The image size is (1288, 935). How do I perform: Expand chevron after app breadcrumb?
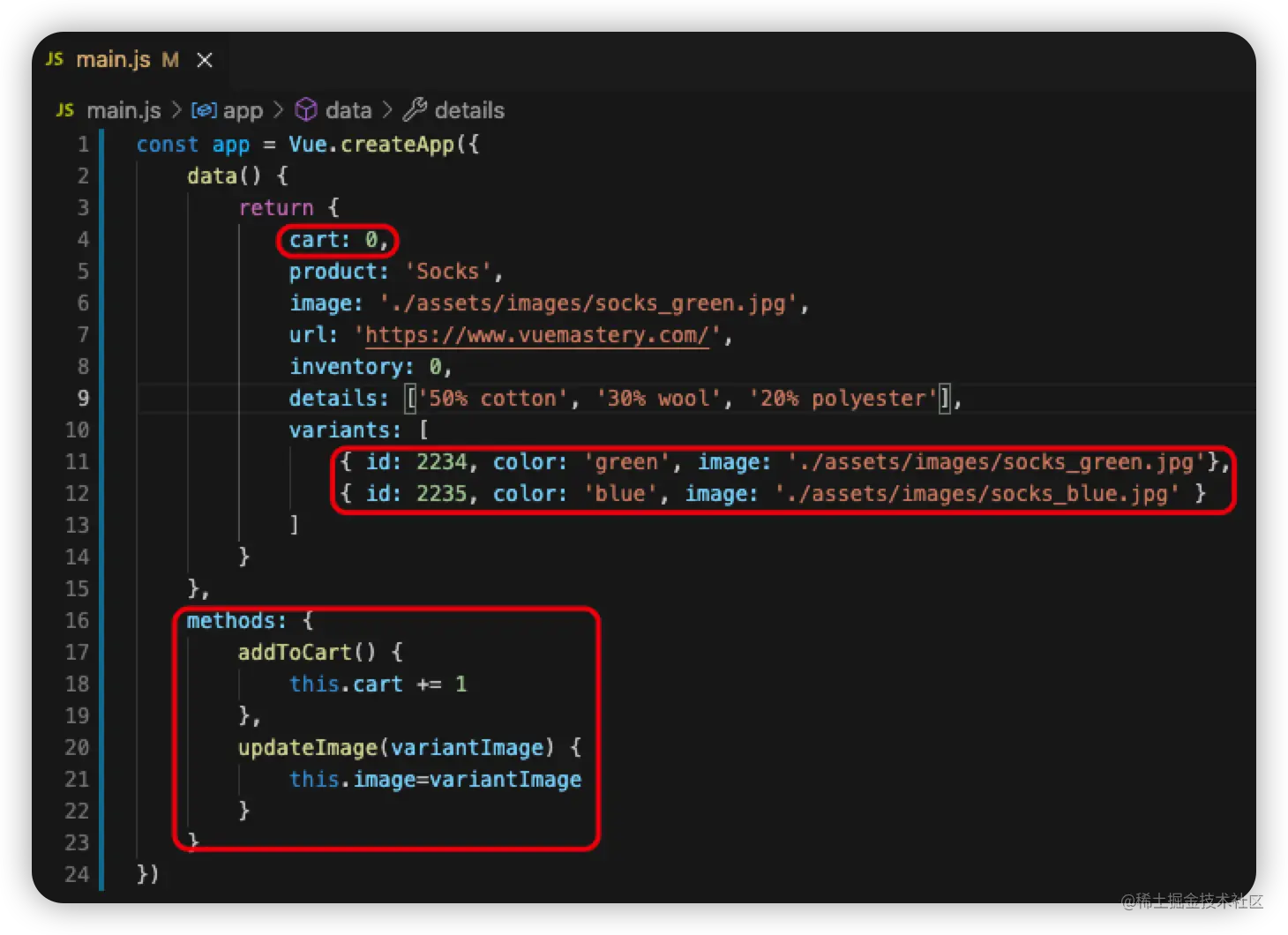click(279, 109)
